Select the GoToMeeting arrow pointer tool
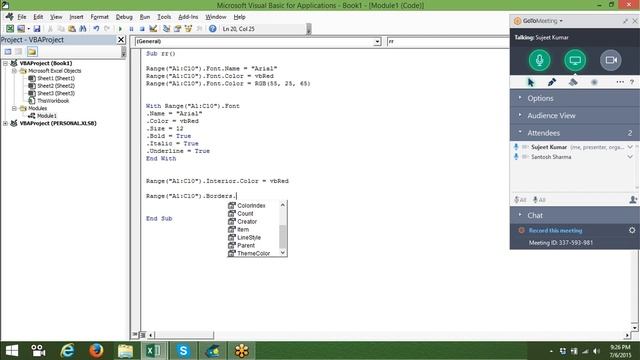The height and width of the screenshot is (360, 640). [x=531, y=82]
